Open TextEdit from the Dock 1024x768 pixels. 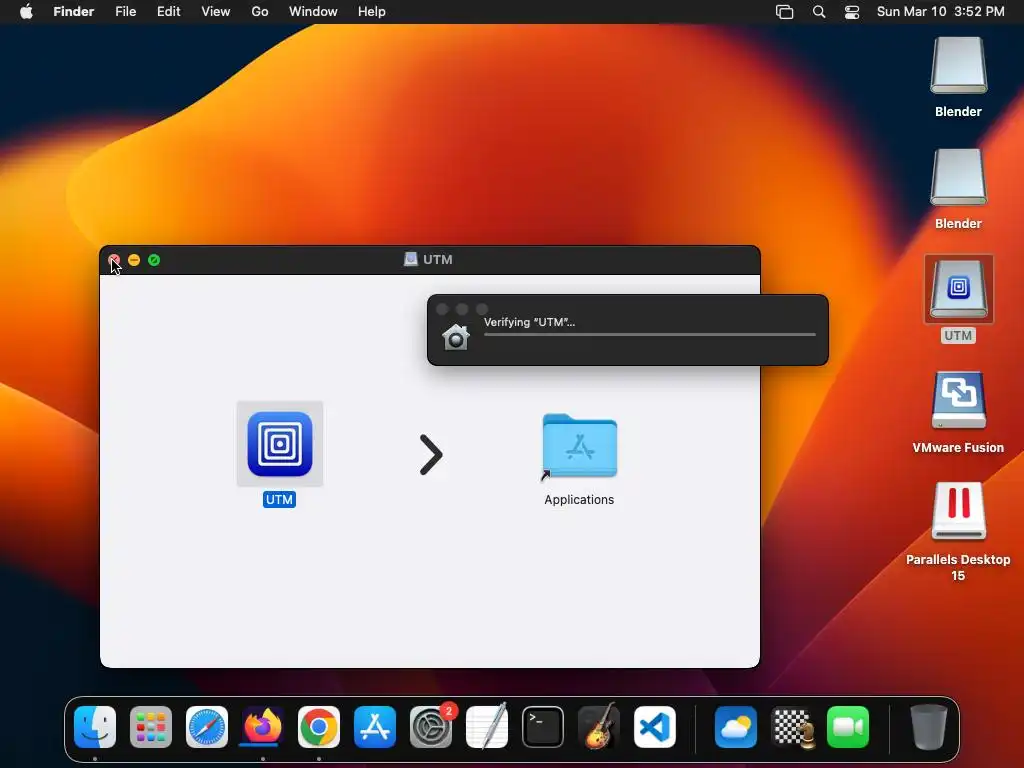(x=487, y=726)
